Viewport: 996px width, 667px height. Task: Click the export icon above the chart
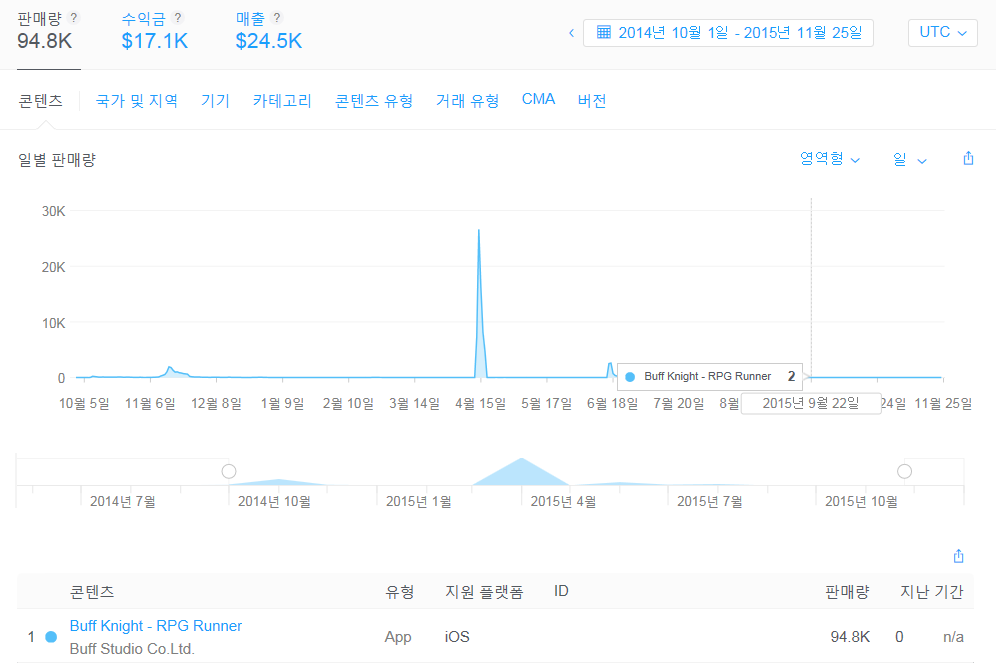pos(967,158)
